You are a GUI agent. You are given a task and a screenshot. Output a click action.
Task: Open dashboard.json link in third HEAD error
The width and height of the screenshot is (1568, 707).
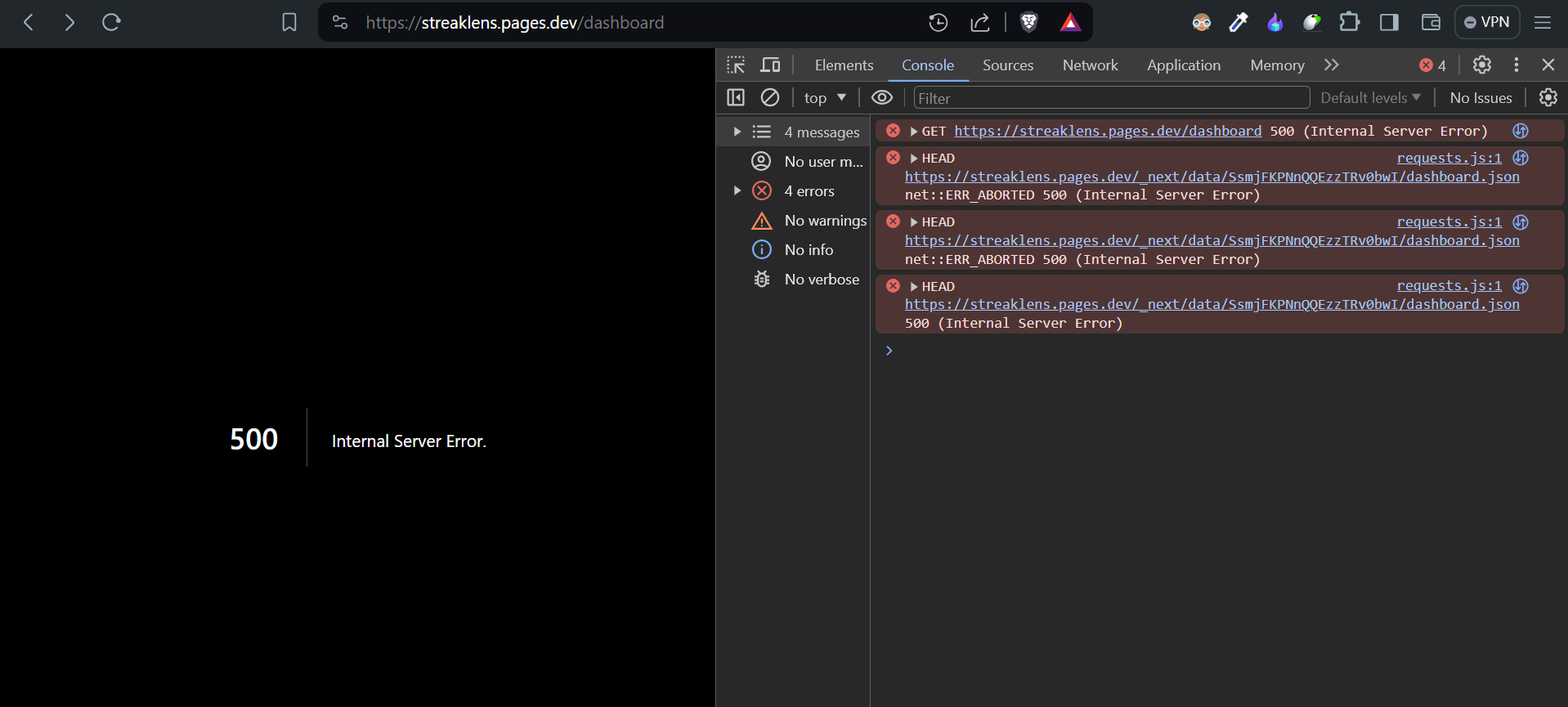pyautogui.click(x=1212, y=304)
